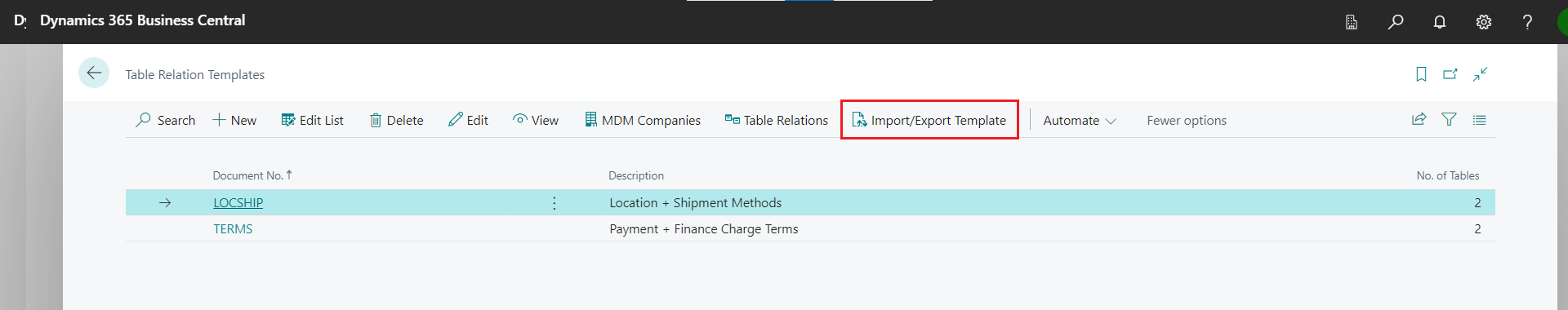Click No. of Tables value for LOCSHIP
This screenshot has width=1568, height=310.
click(1477, 202)
